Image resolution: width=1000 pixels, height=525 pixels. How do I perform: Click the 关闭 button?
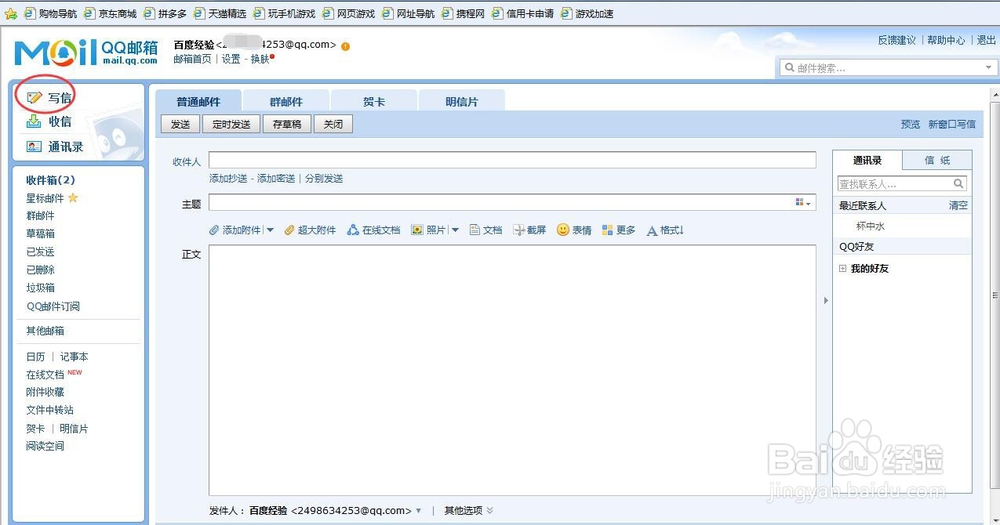333,124
